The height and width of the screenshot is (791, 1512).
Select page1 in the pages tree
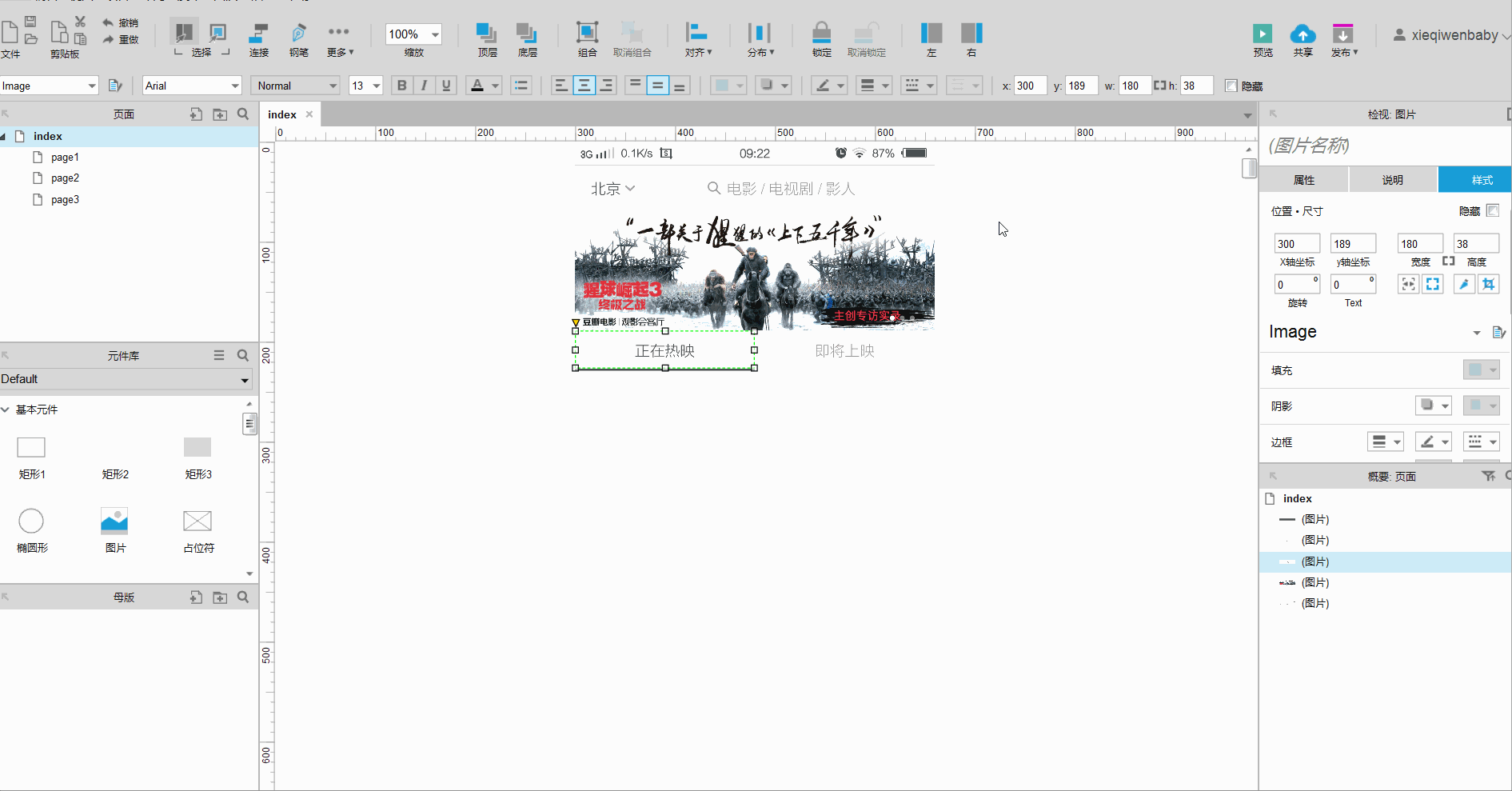(x=65, y=158)
